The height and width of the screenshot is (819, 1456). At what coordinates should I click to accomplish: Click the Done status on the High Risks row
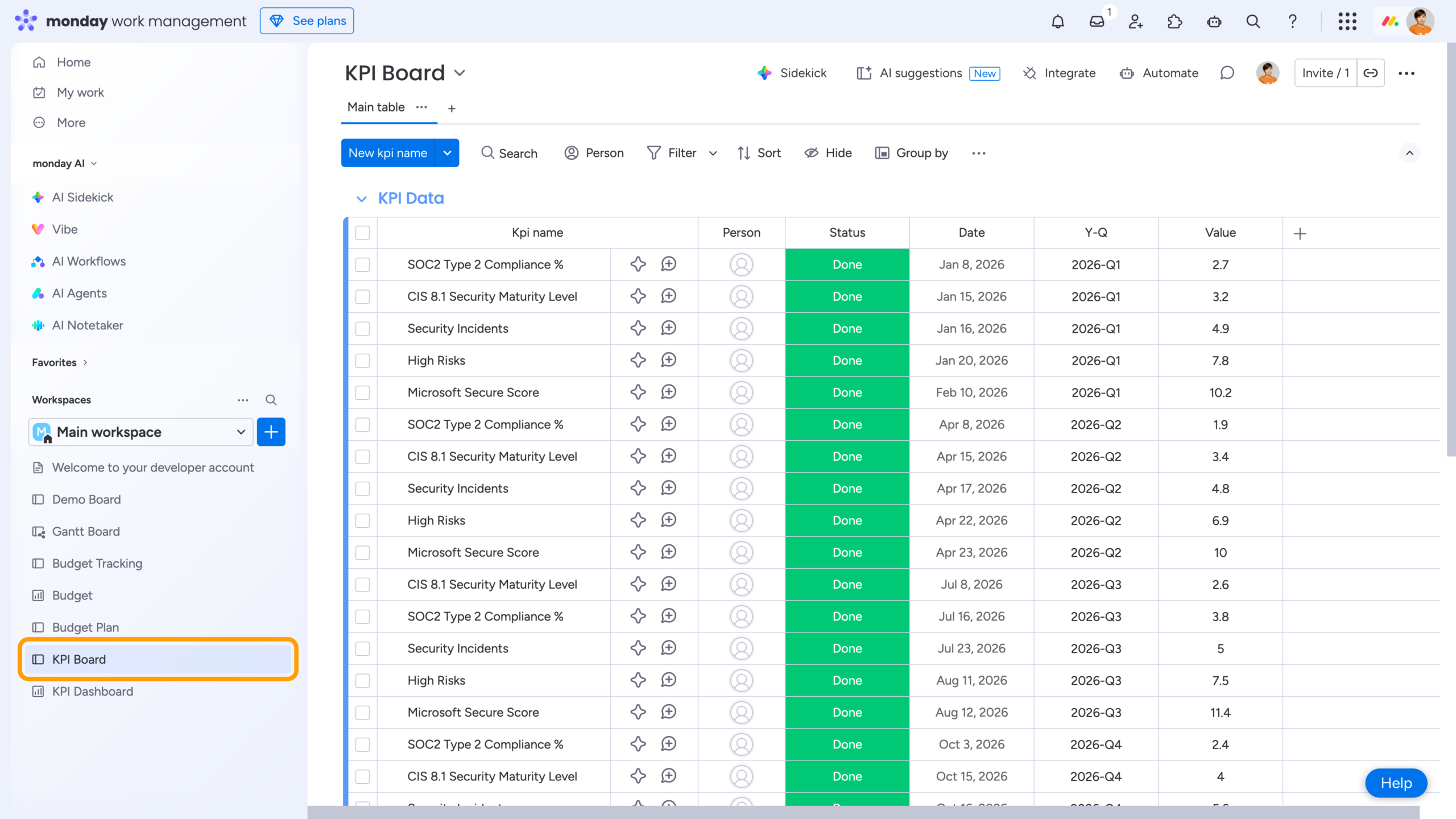click(846, 360)
